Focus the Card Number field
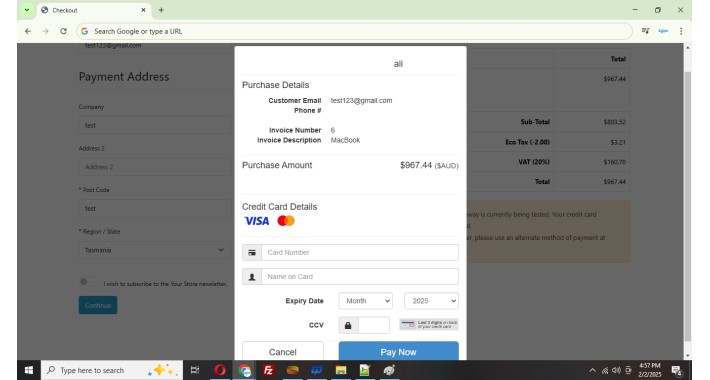Viewport: 710px width, 380px height. (360, 252)
